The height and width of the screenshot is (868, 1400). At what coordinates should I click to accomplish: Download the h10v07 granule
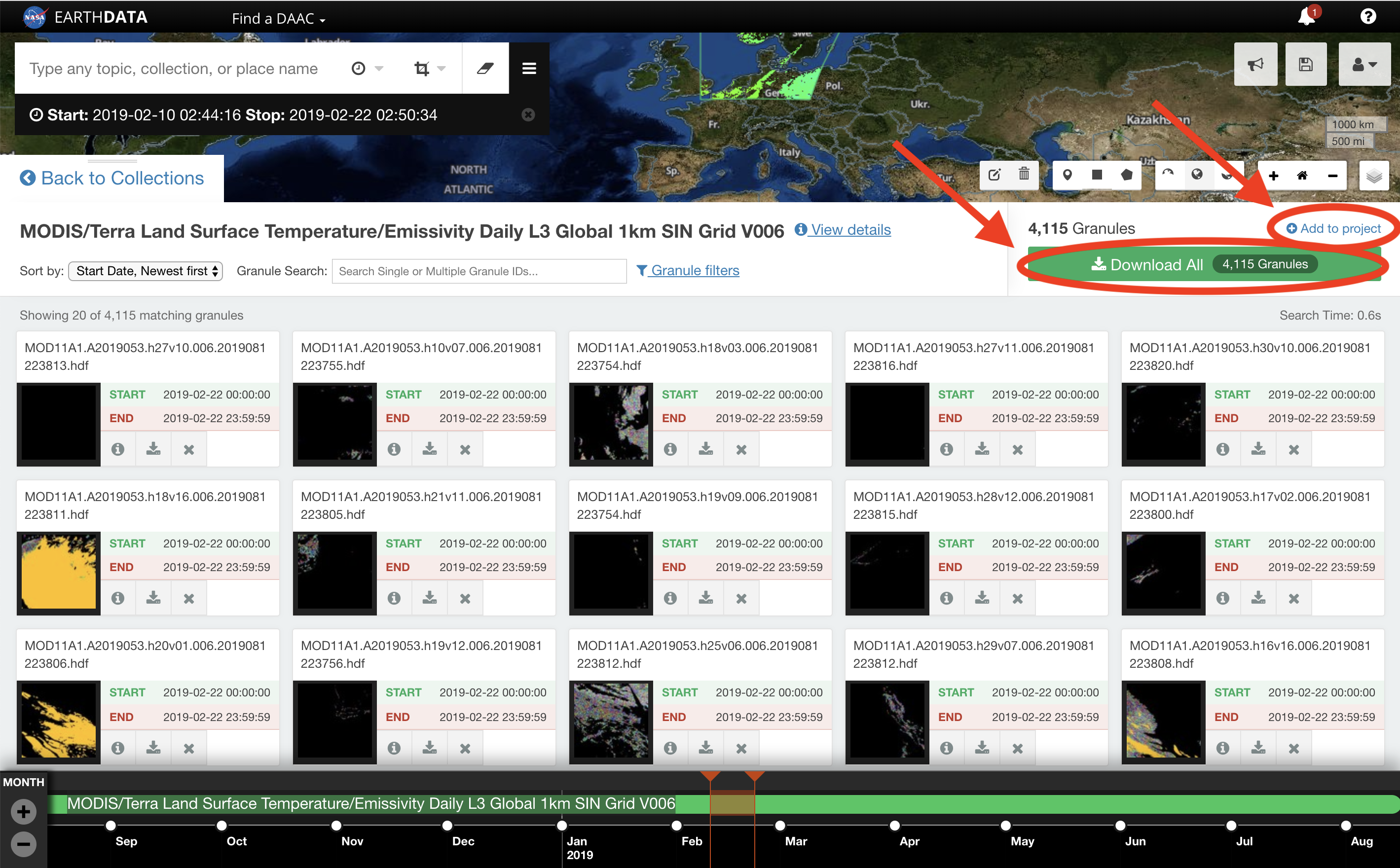click(x=430, y=449)
